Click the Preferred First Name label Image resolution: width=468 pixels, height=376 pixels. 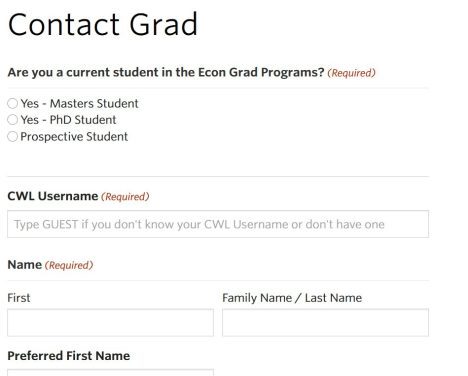click(x=69, y=356)
